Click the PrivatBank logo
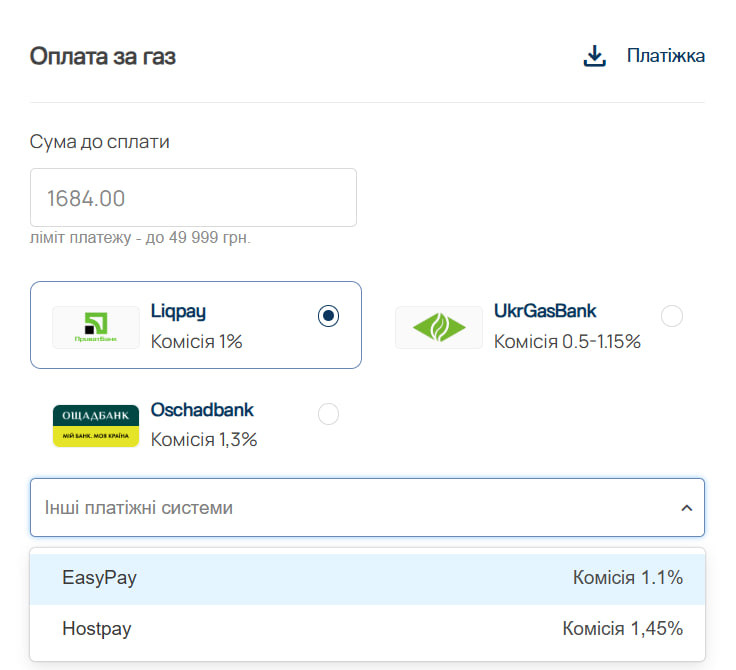Image resolution: width=736 pixels, height=670 pixels. click(96, 327)
